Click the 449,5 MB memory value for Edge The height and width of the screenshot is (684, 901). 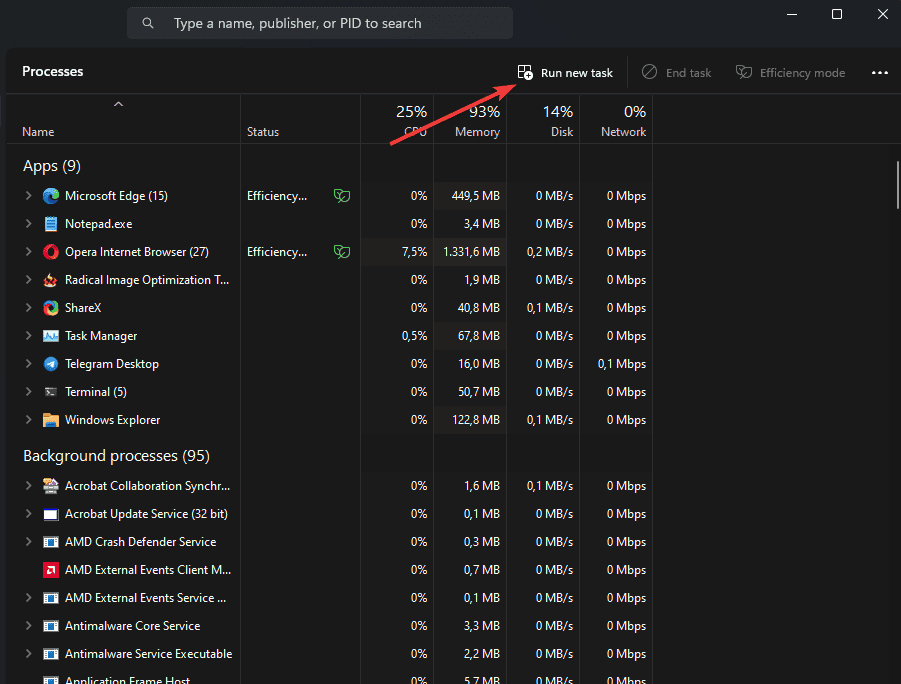click(476, 196)
